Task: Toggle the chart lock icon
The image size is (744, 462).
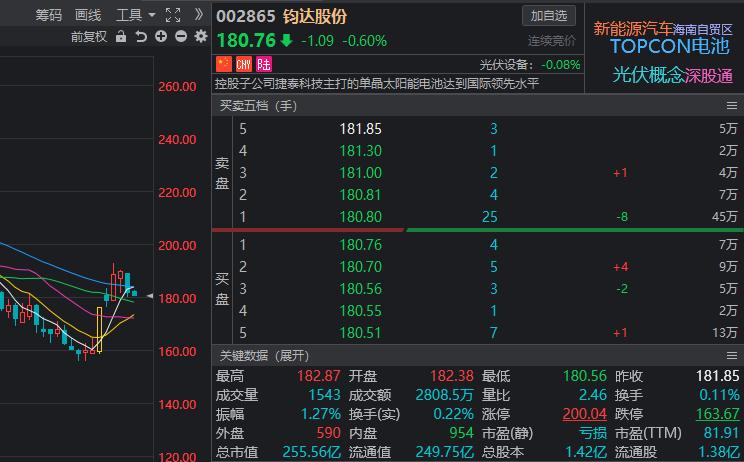Action: [121, 37]
